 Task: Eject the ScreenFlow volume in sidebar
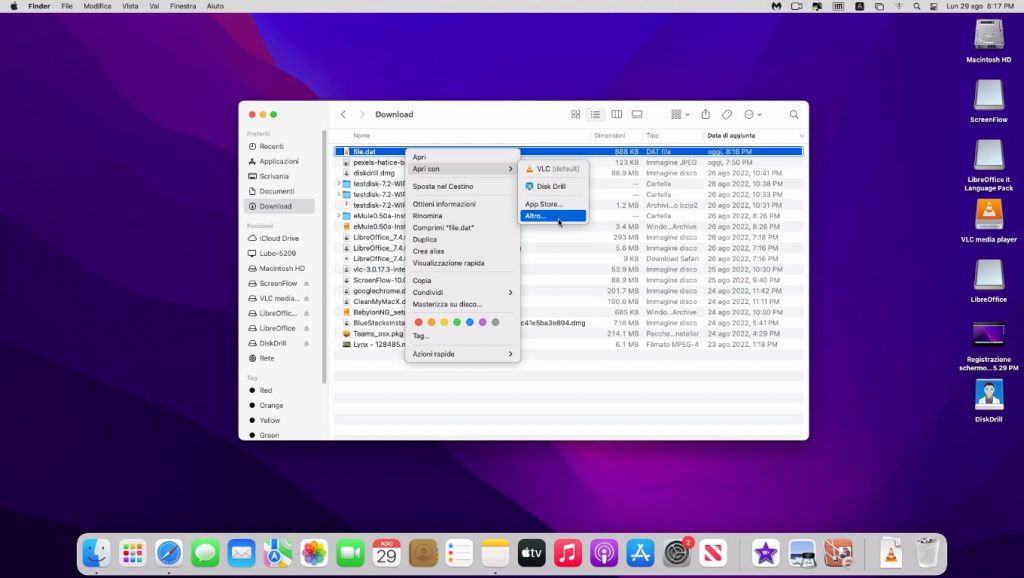click(x=306, y=283)
